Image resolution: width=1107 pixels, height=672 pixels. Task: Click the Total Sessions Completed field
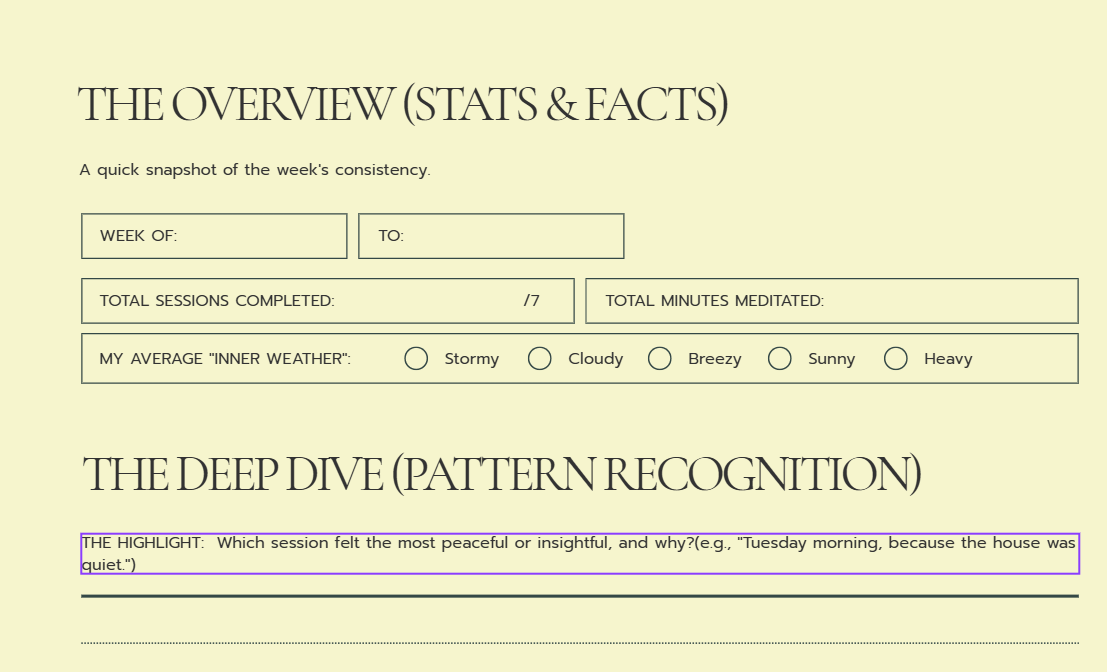click(x=328, y=301)
